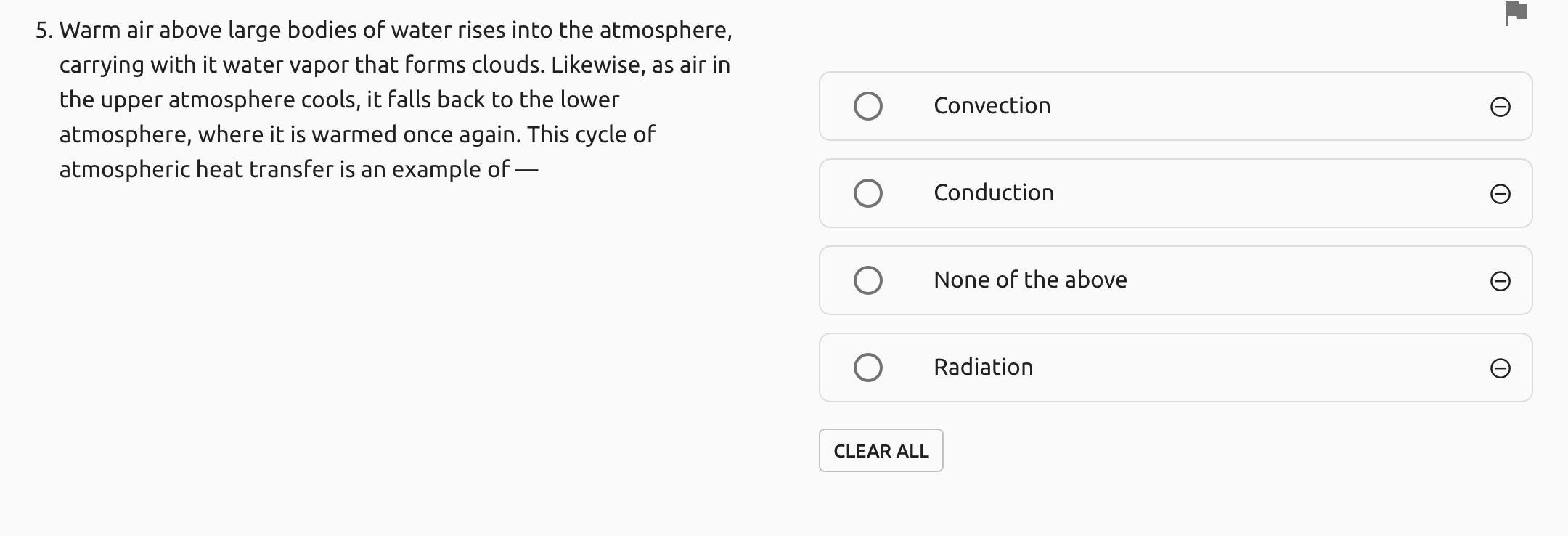Pick the Radiation radio button

[867, 368]
